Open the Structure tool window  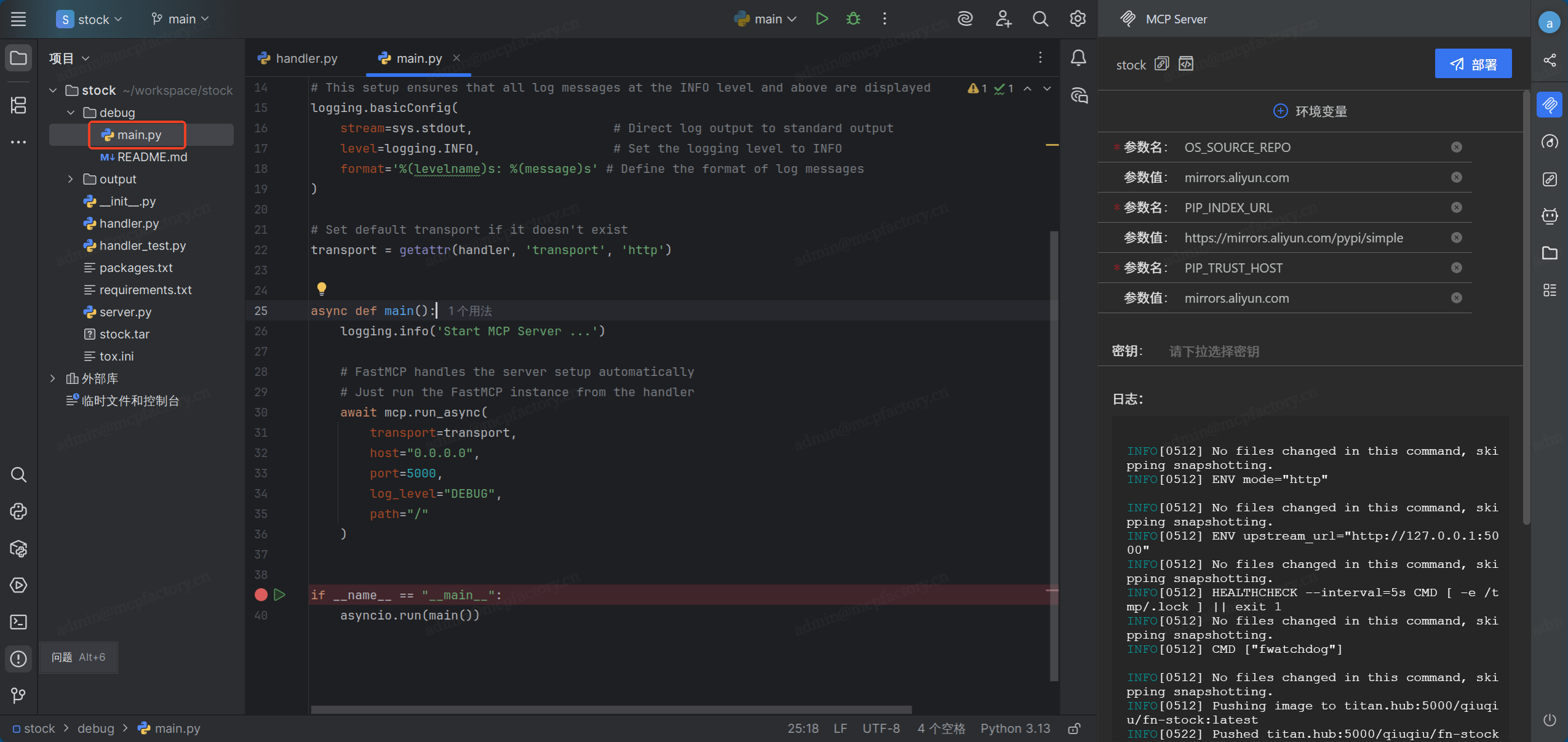click(x=18, y=105)
